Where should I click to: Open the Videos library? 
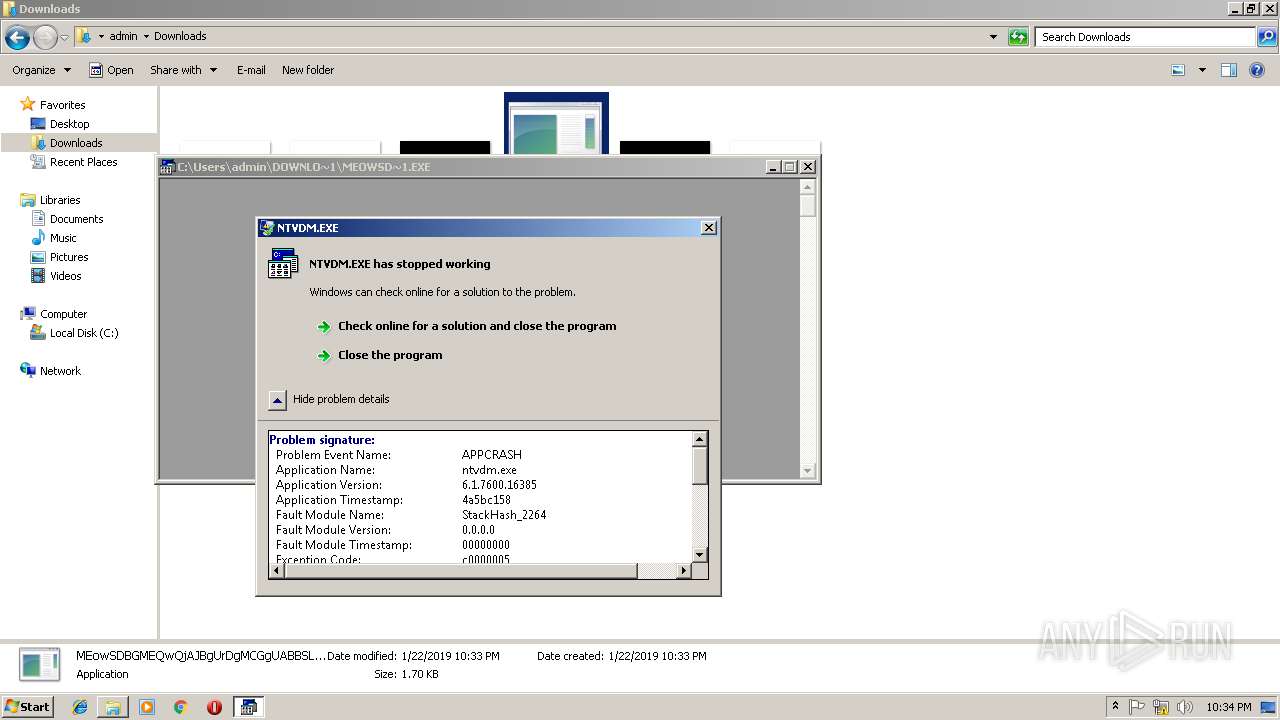click(66, 276)
